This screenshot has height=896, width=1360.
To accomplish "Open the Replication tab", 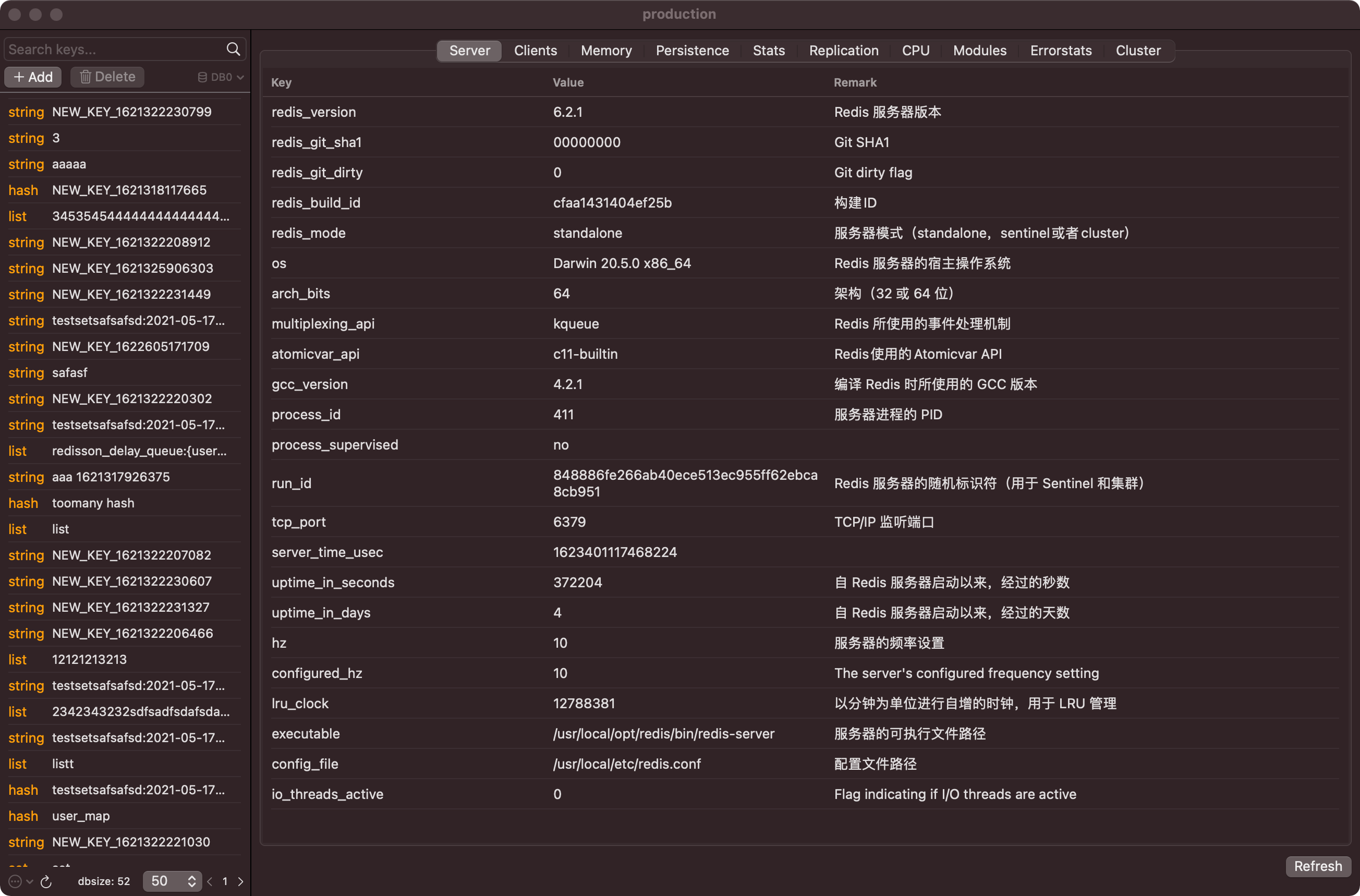I will (x=843, y=50).
